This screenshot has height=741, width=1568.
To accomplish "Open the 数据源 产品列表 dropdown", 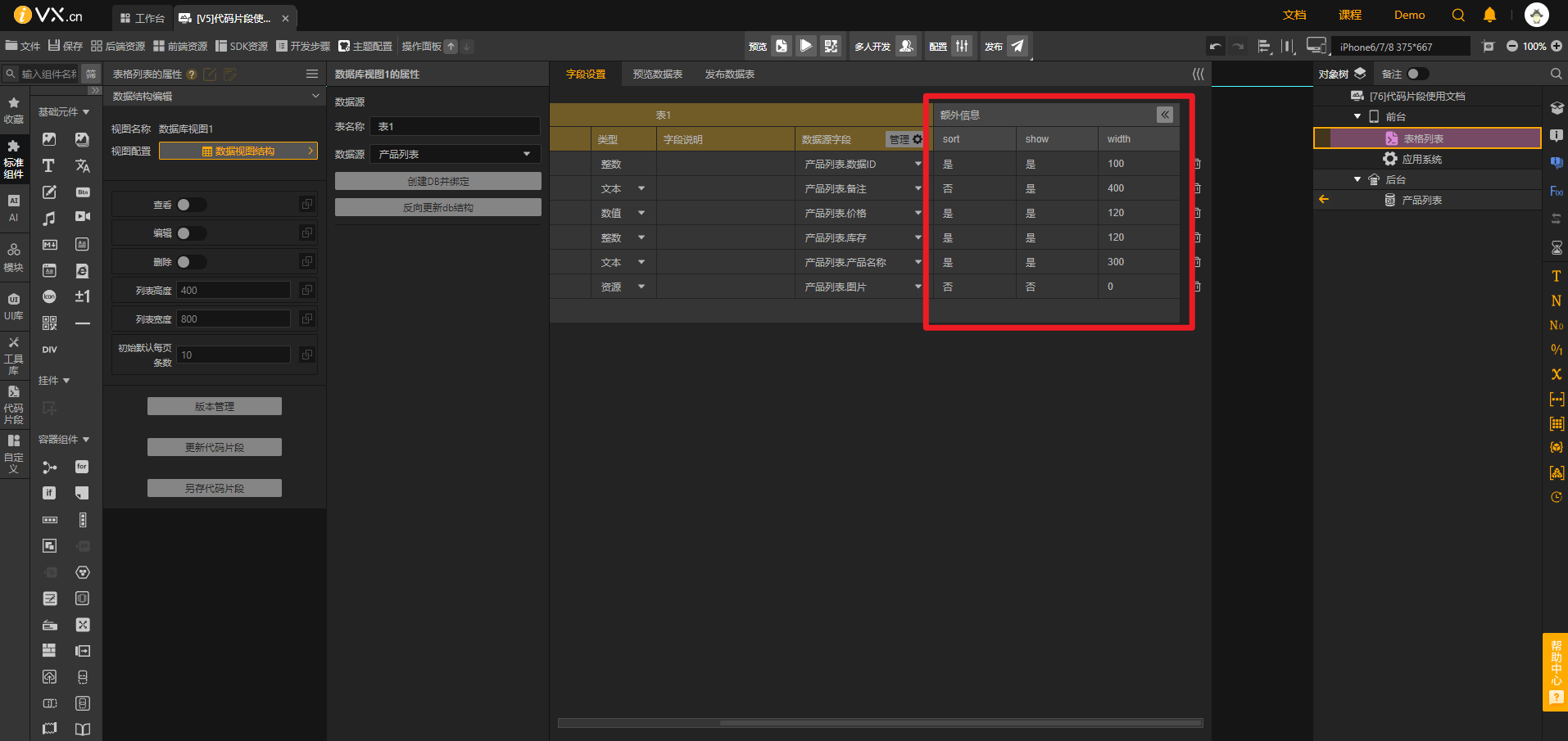I will point(455,154).
